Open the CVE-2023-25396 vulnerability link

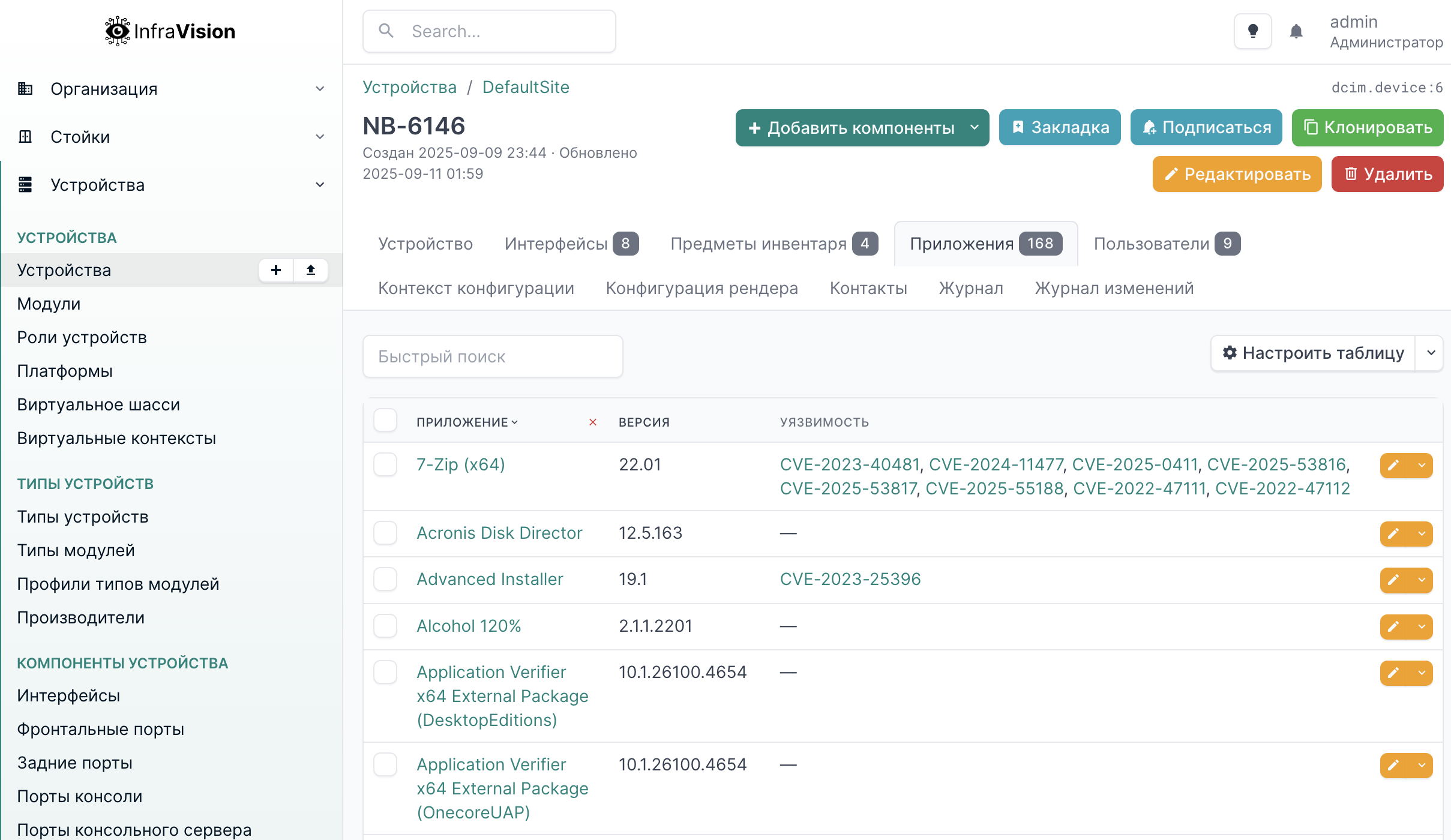850,579
